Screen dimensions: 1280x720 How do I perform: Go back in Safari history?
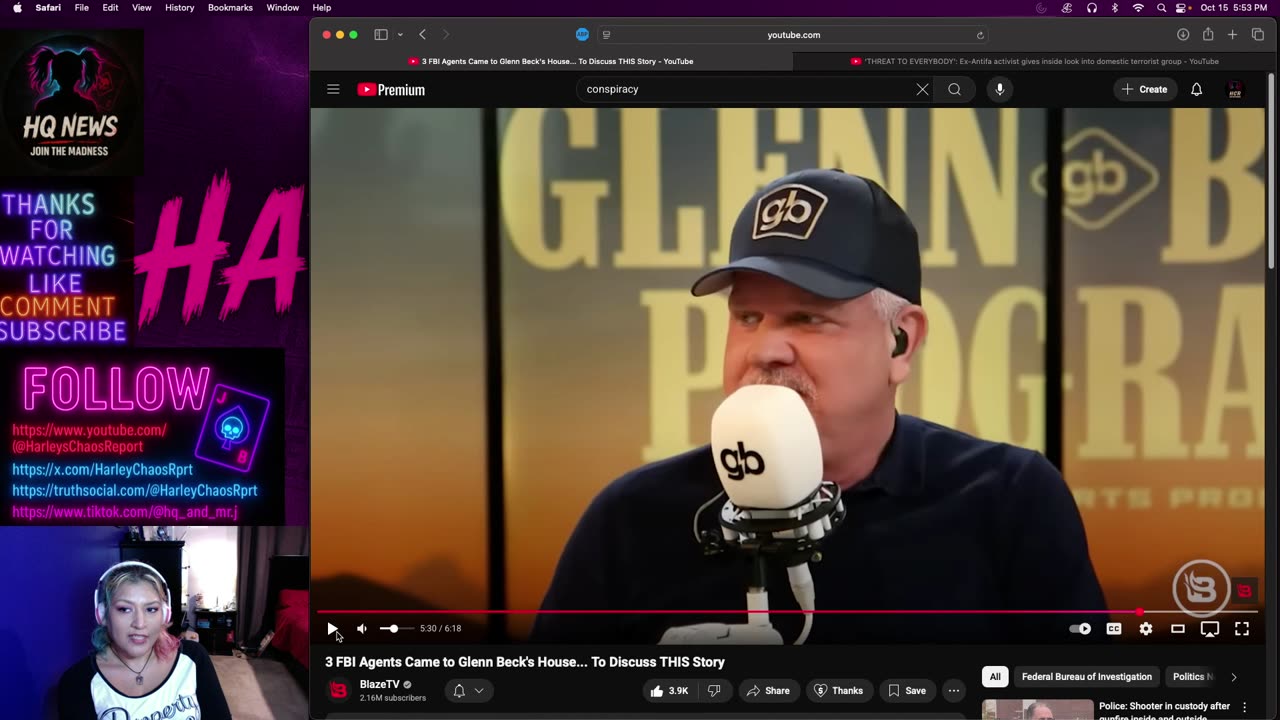[x=422, y=35]
